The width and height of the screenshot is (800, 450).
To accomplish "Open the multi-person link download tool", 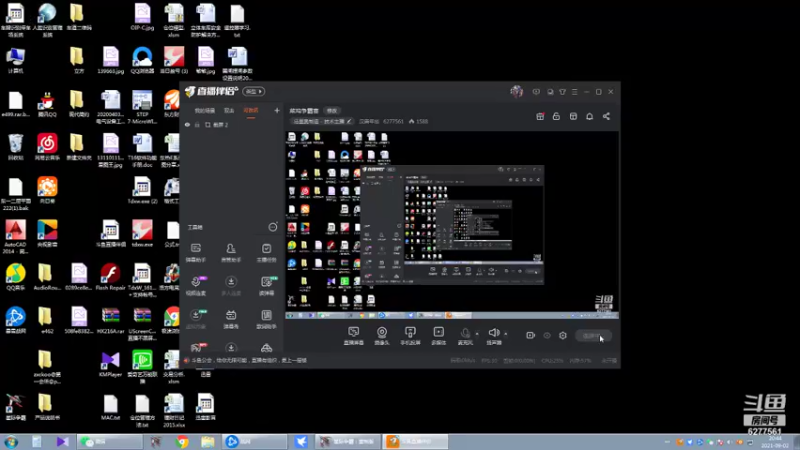I will [x=231, y=286].
